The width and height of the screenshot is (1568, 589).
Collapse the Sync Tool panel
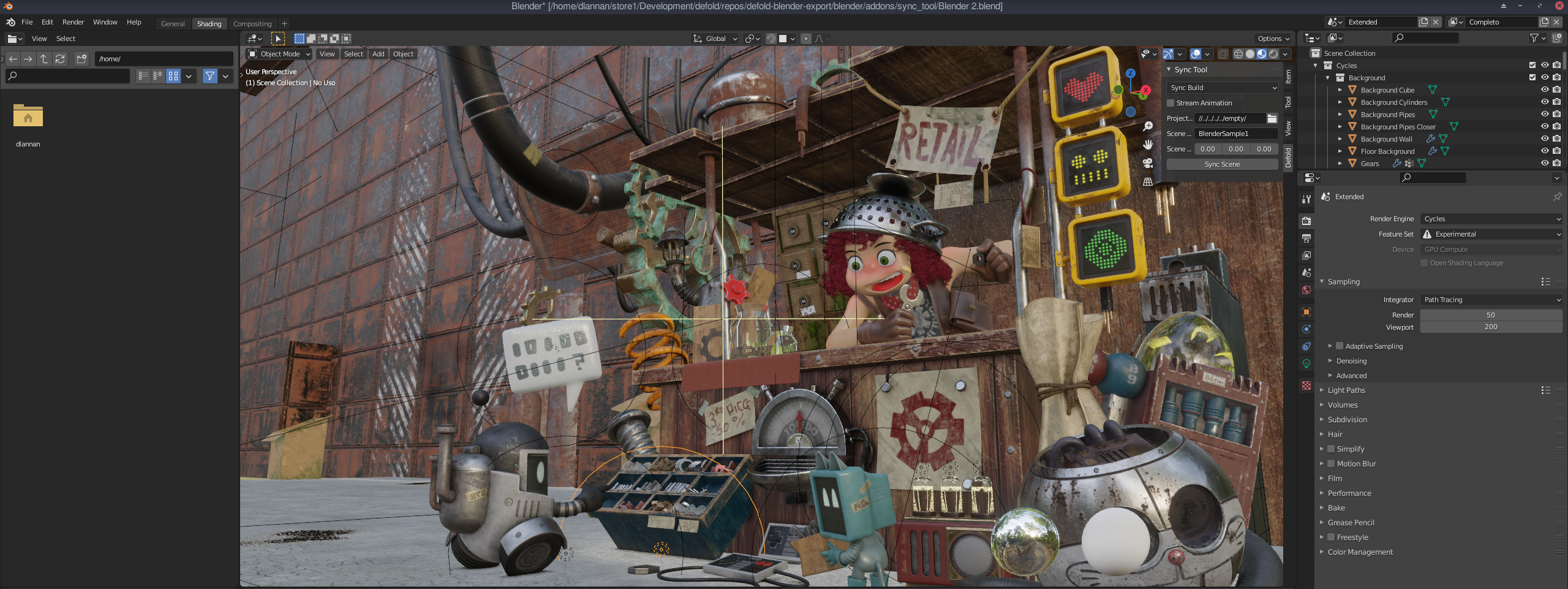pos(1169,70)
